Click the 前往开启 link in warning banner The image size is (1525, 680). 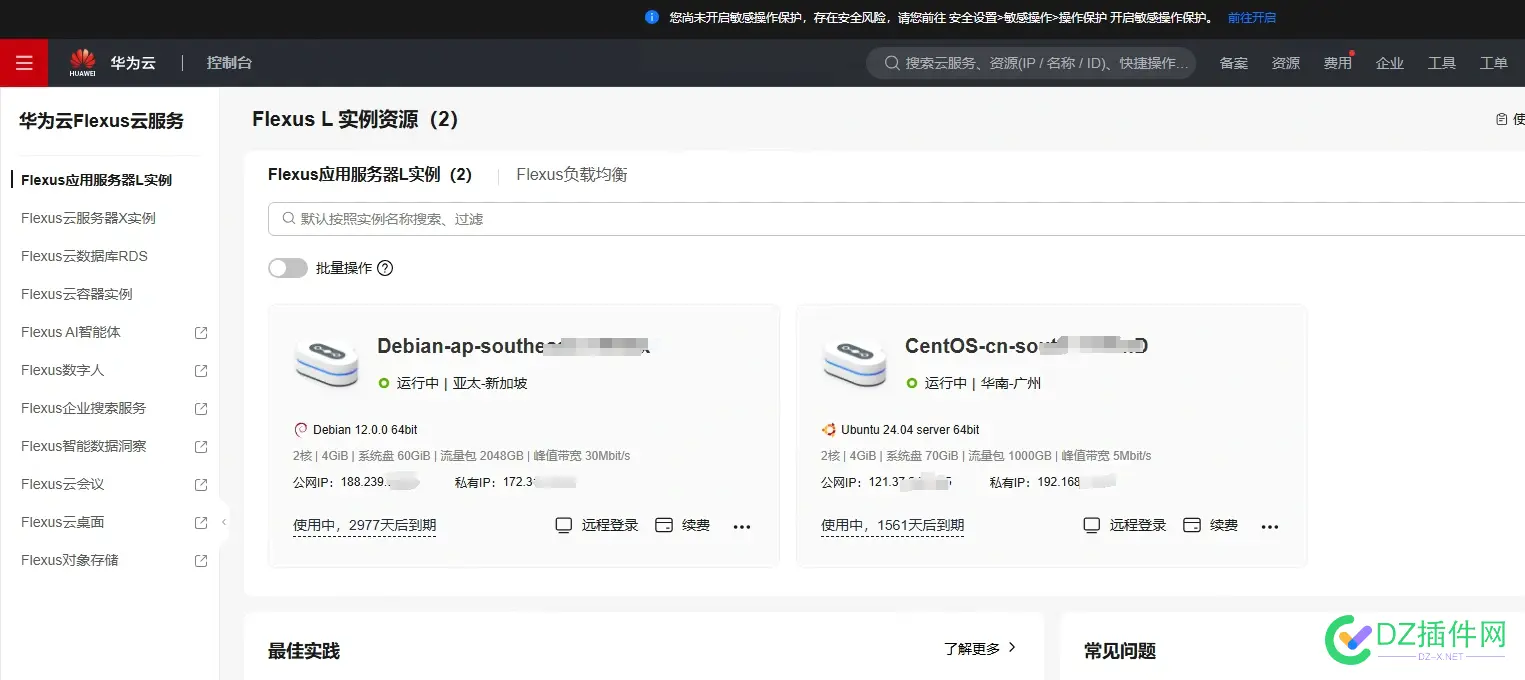(x=1252, y=17)
